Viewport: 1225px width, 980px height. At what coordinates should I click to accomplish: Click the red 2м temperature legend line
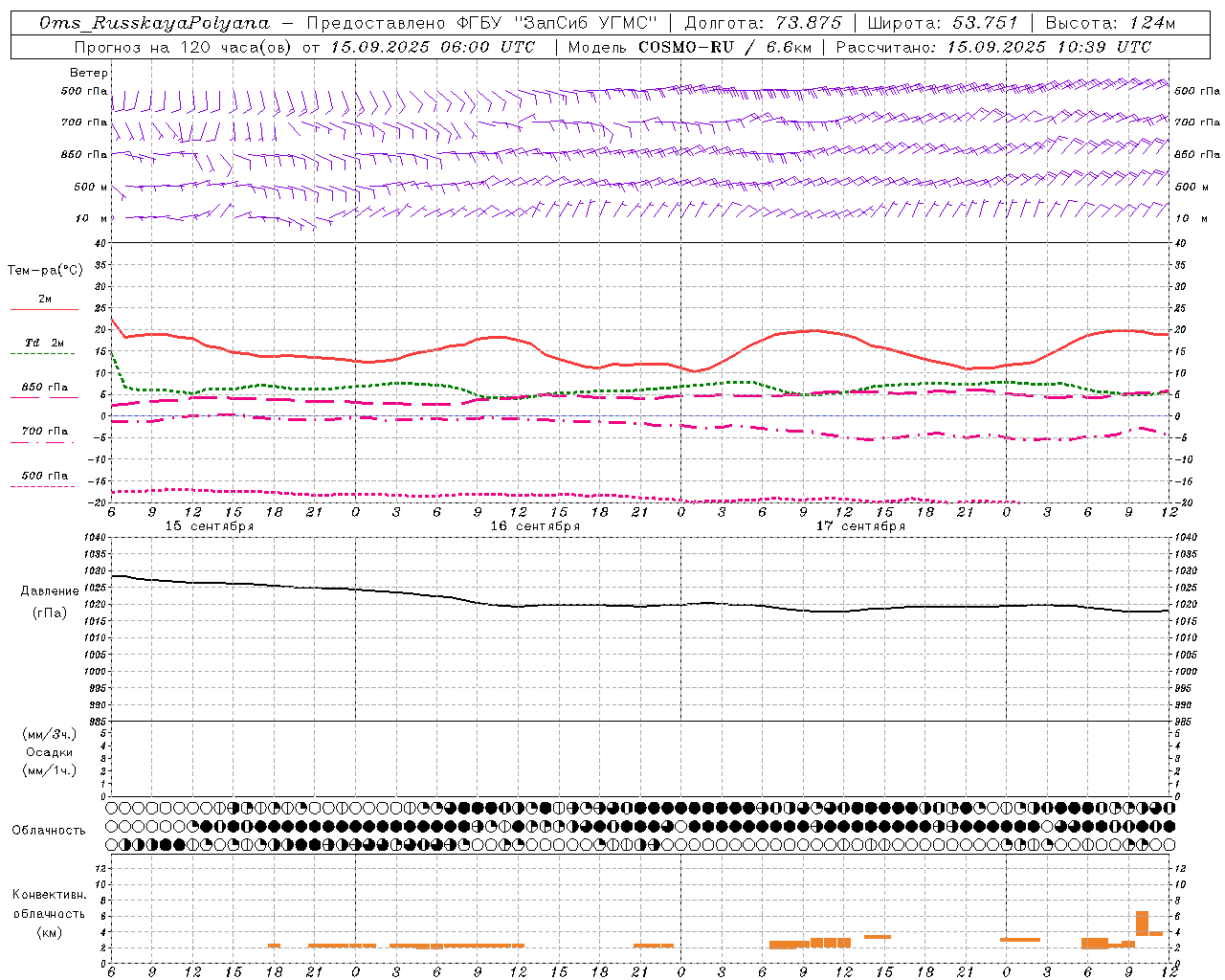click(x=44, y=310)
